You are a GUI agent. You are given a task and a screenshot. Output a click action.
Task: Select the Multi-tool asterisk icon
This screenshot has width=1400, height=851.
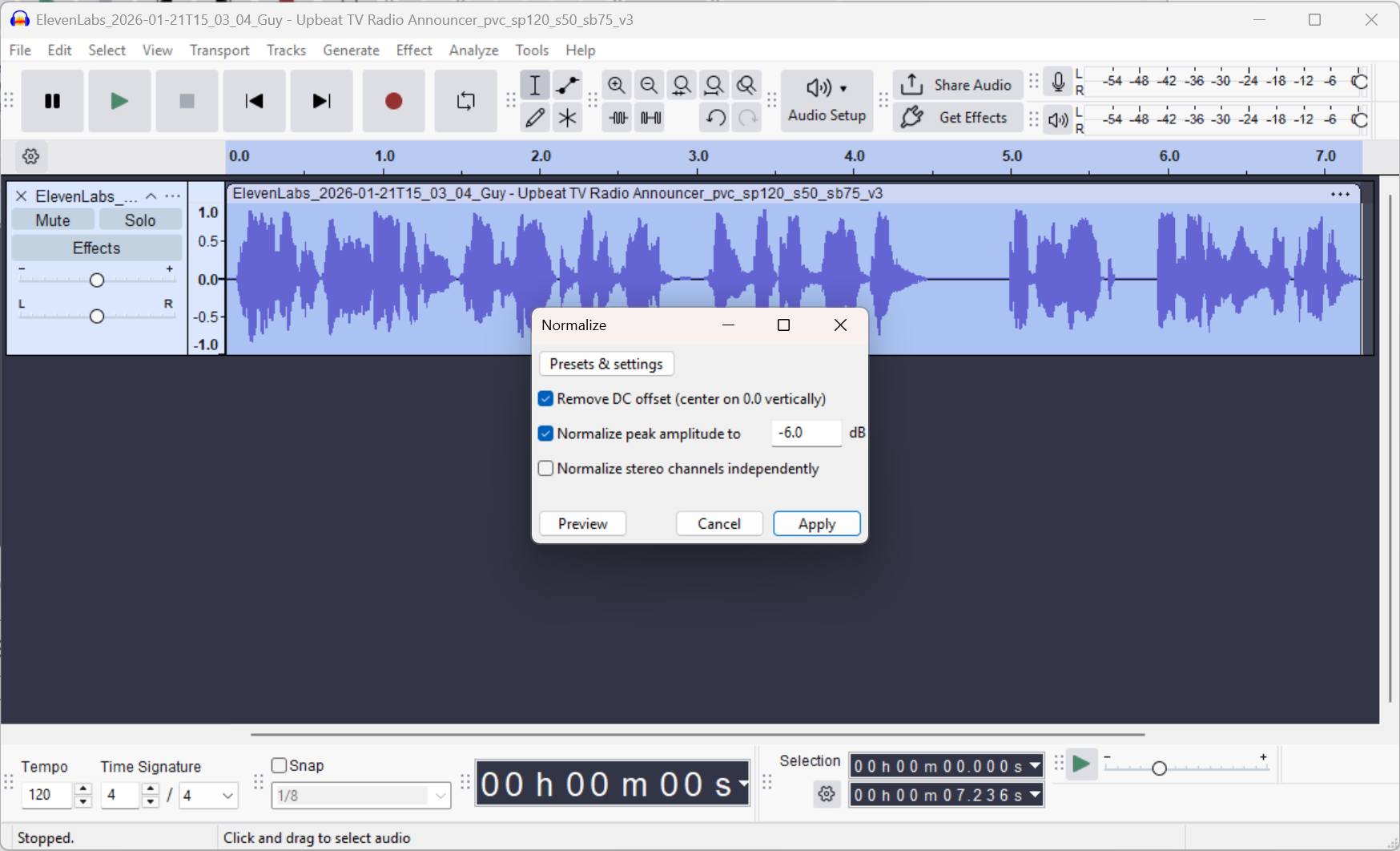(x=567, y=118)
